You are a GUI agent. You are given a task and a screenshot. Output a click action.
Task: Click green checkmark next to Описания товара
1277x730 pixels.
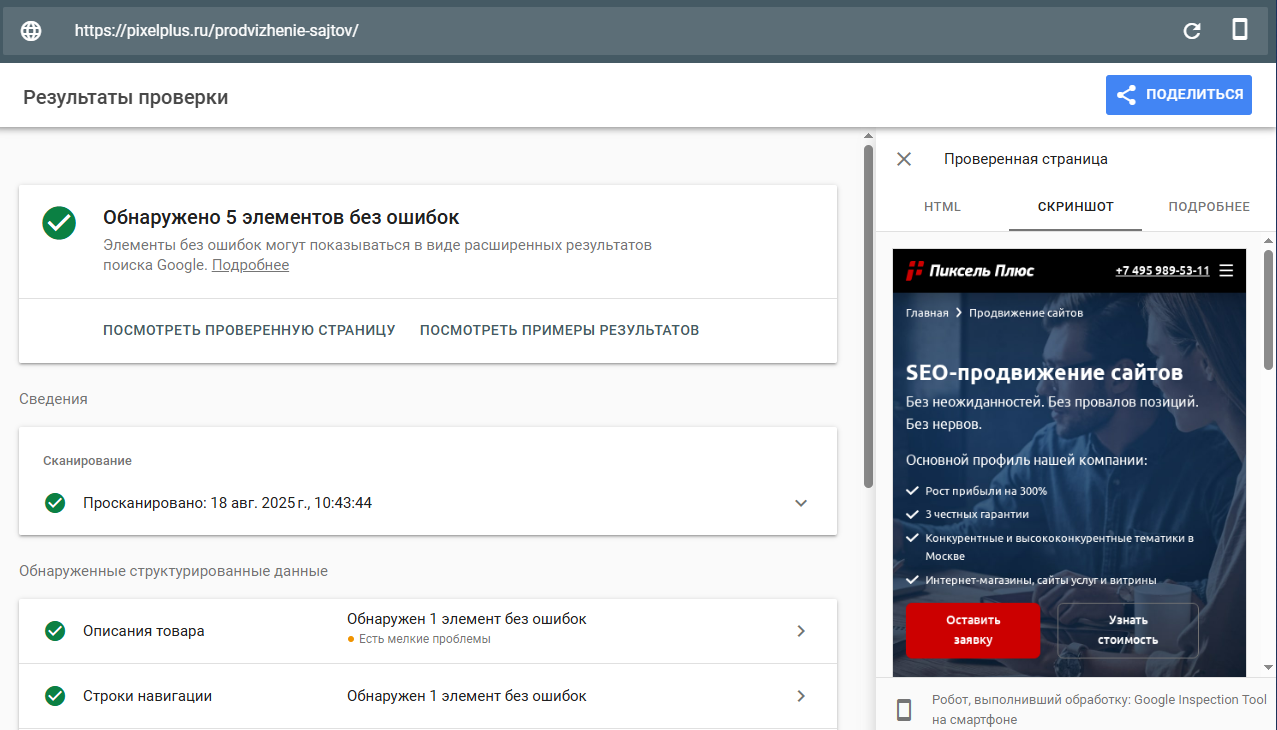click(55, 631)
